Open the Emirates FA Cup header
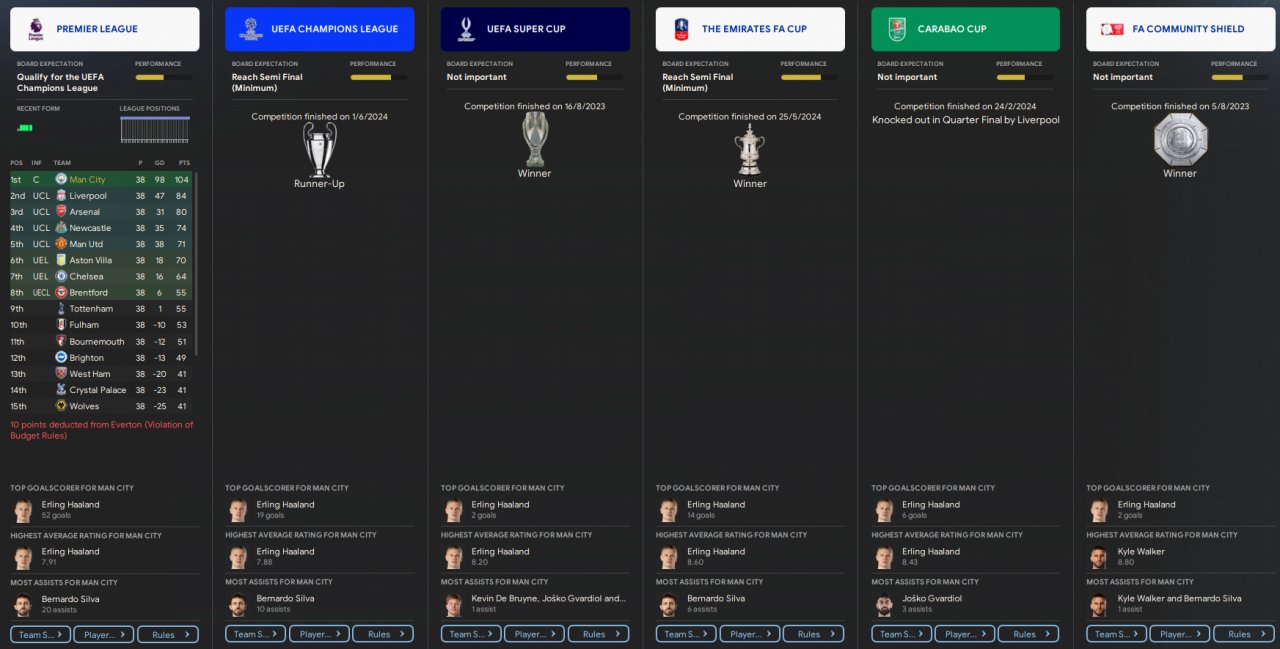 click(750, 29)
